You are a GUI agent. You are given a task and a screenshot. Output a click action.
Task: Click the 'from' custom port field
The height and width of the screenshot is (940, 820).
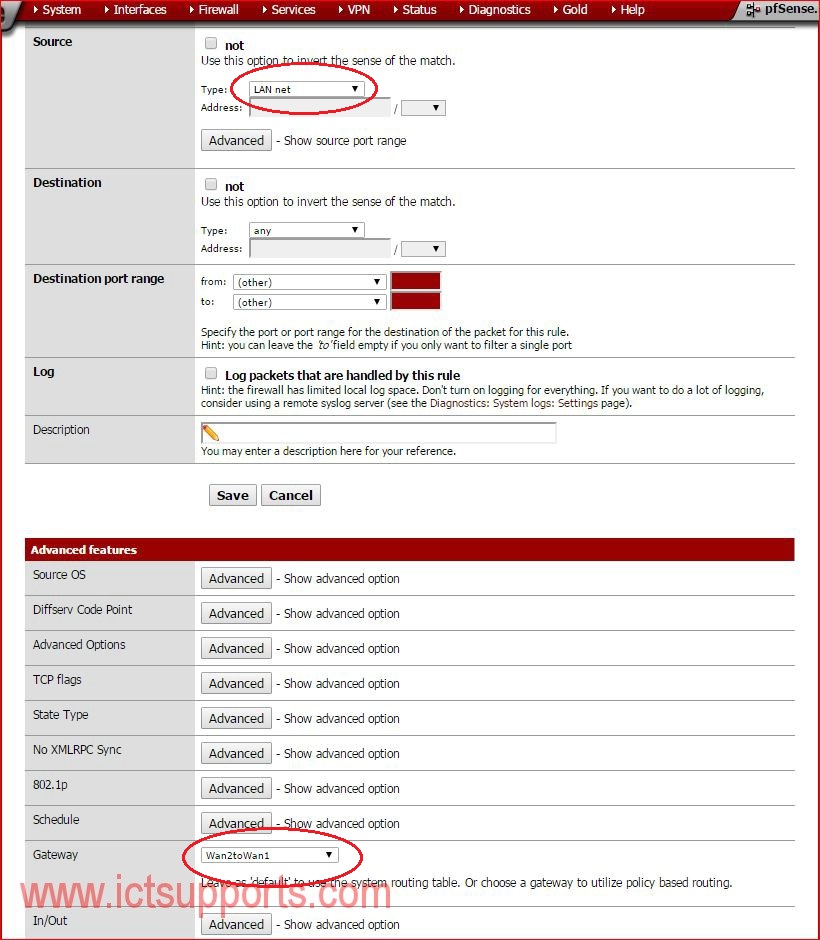(x=415, y=281)
